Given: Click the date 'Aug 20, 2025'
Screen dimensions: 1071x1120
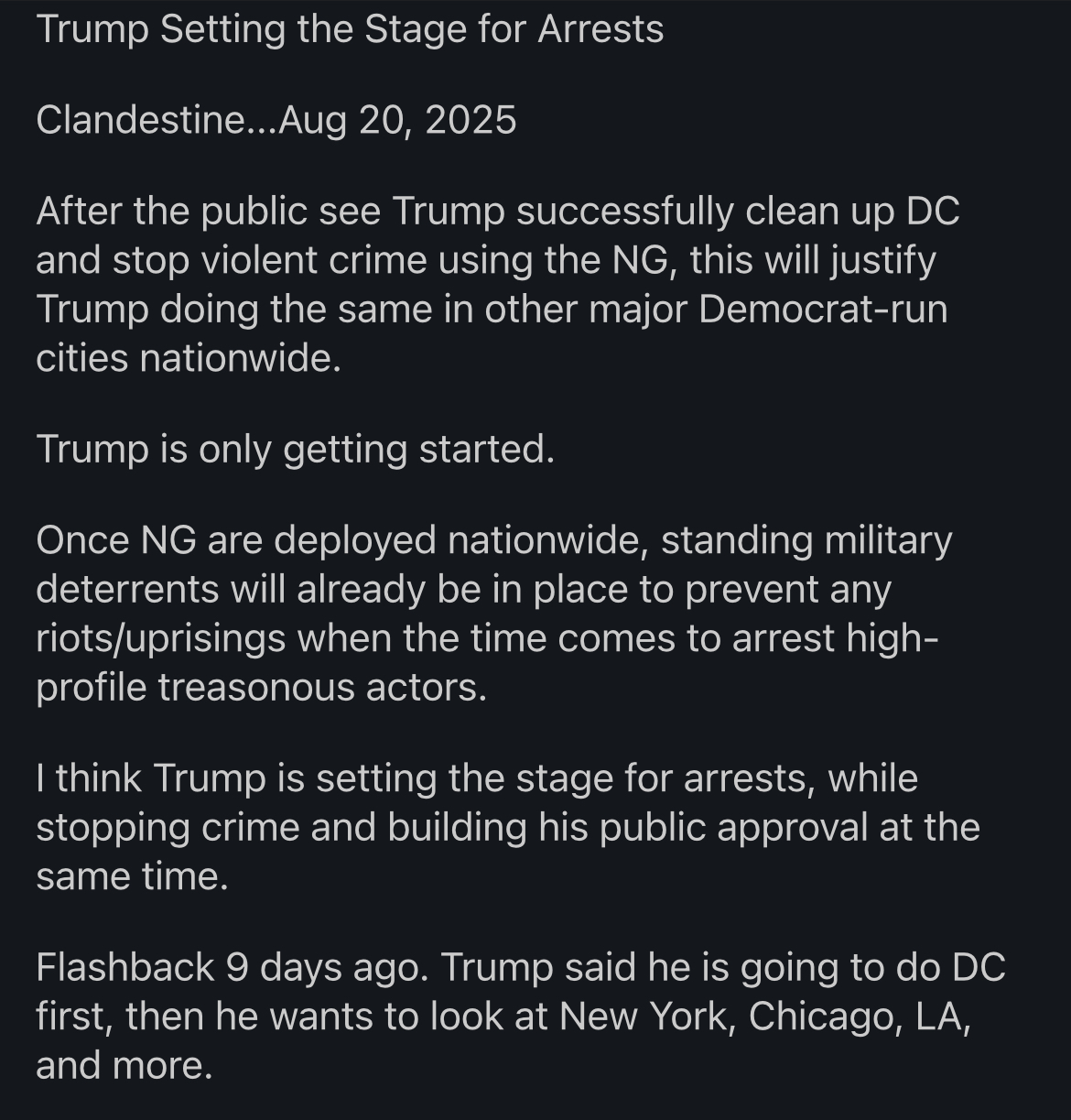Looking at the screenshot, I should tap(397, 120).
